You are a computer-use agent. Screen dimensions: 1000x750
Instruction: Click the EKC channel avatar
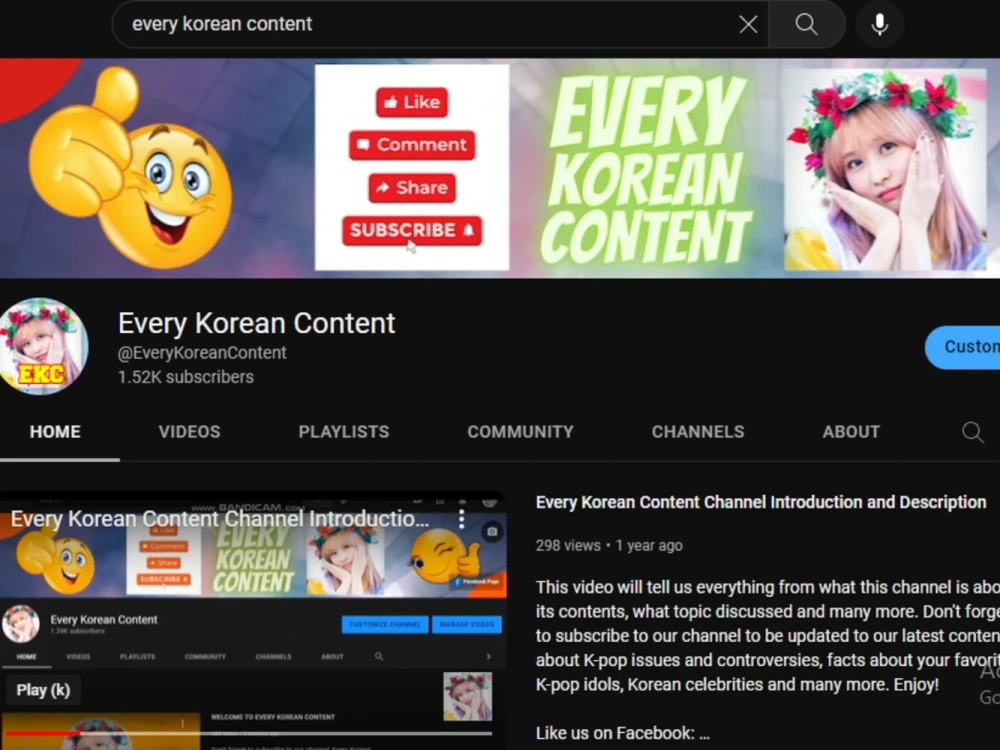click(x=42, y=346)
